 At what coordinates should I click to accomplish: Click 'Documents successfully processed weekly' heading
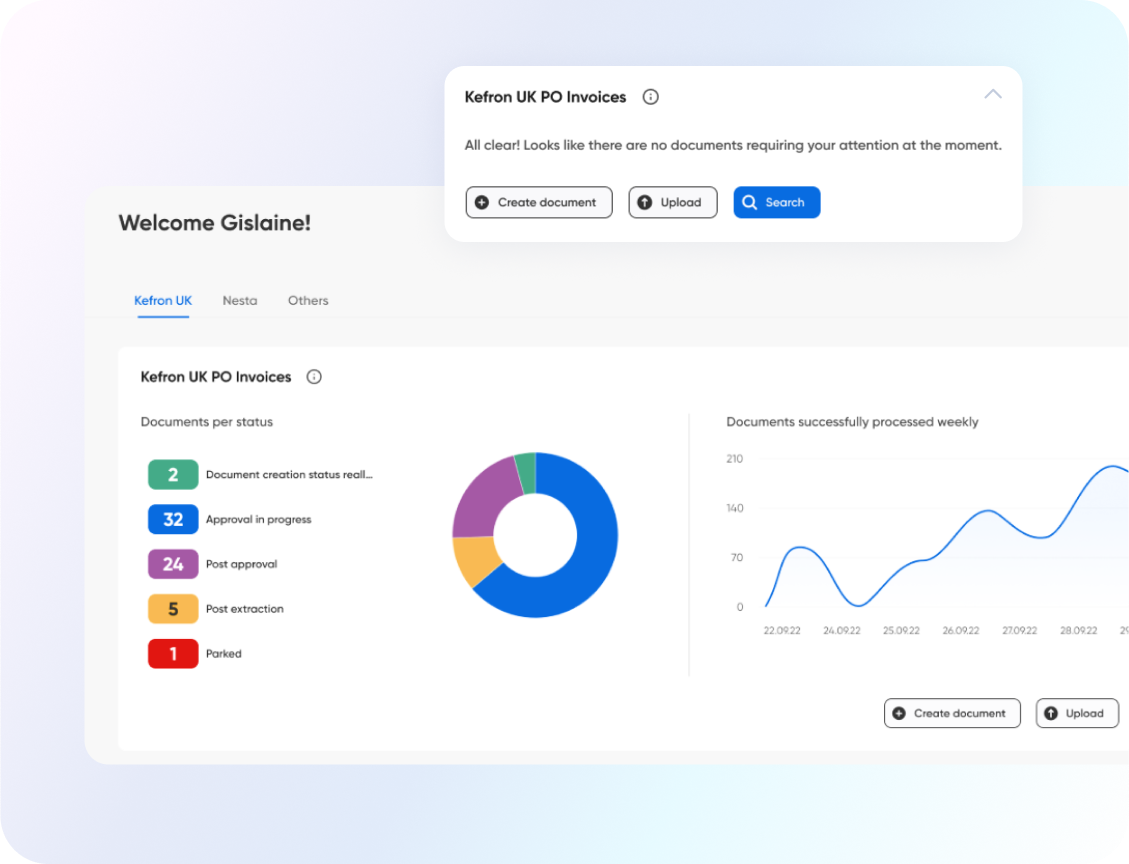pos(852,422)
